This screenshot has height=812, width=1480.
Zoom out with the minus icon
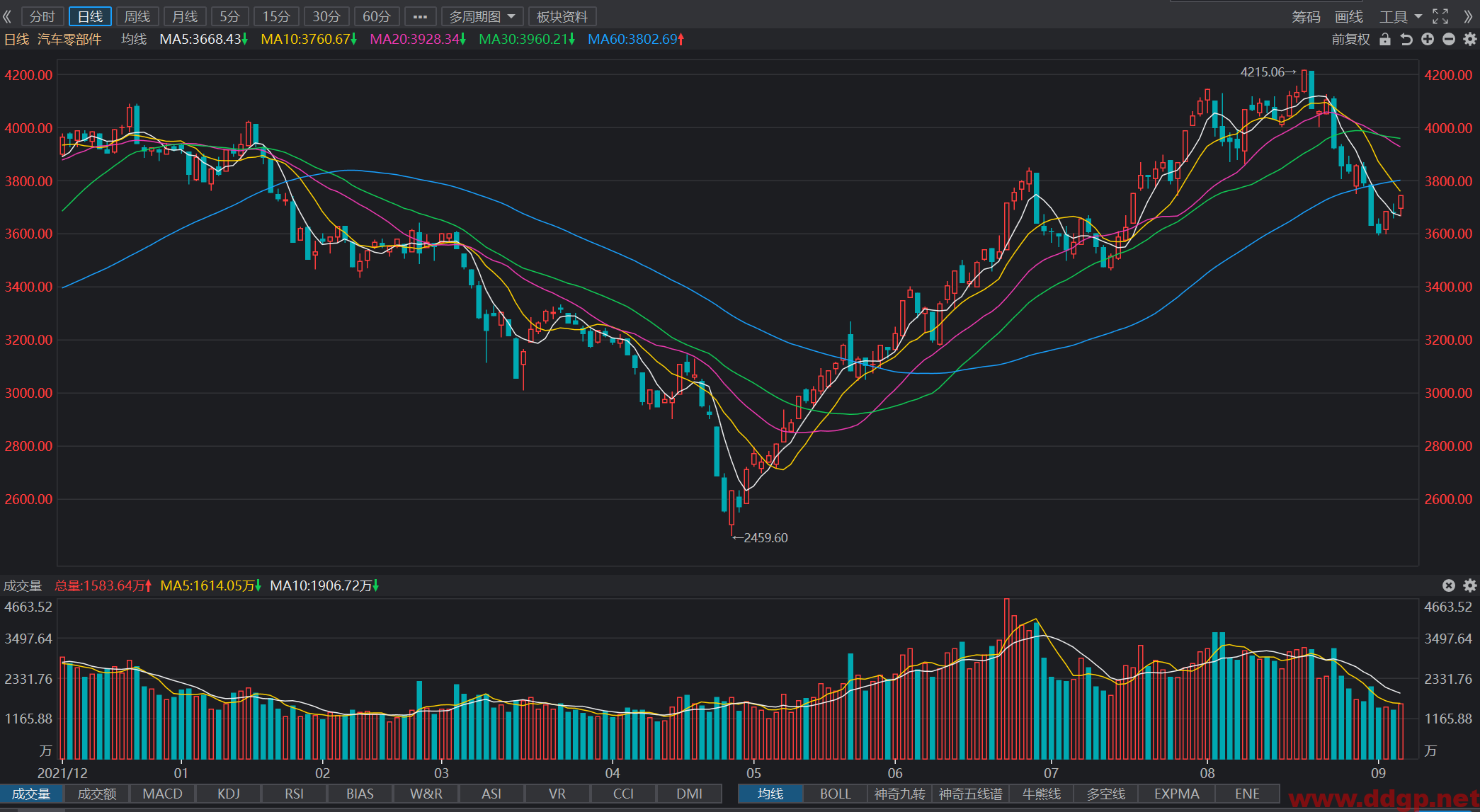(x=1449, y=40)
